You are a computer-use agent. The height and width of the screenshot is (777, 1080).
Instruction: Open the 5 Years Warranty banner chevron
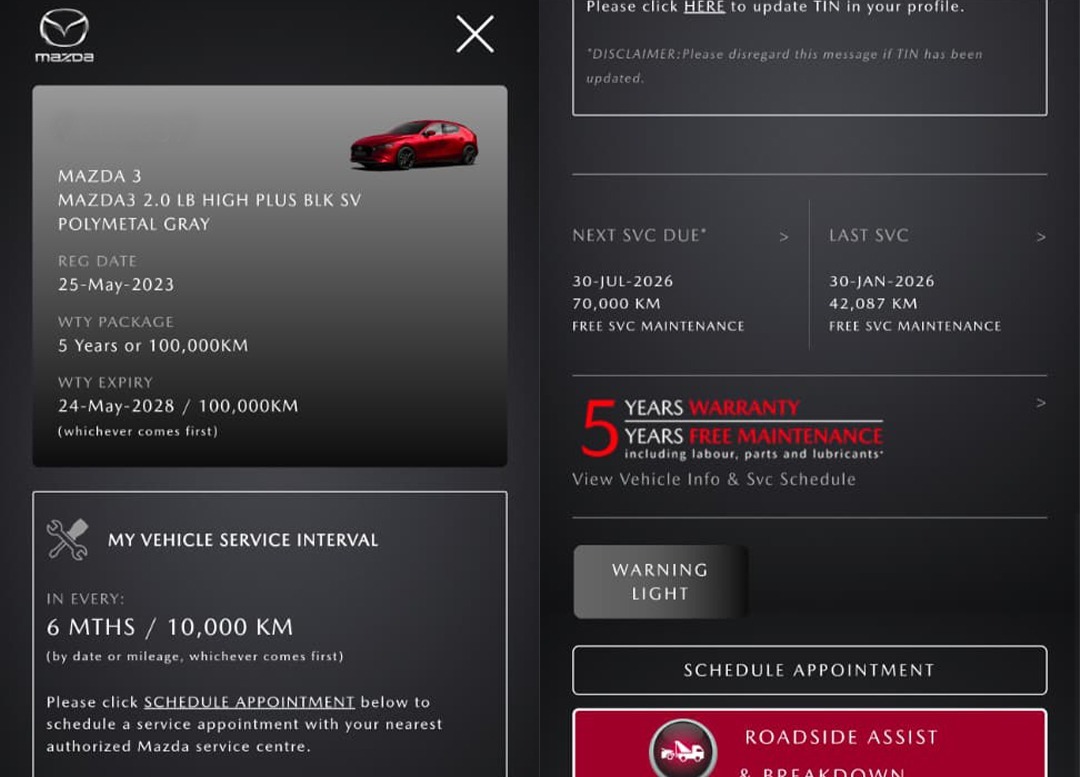1041,403
